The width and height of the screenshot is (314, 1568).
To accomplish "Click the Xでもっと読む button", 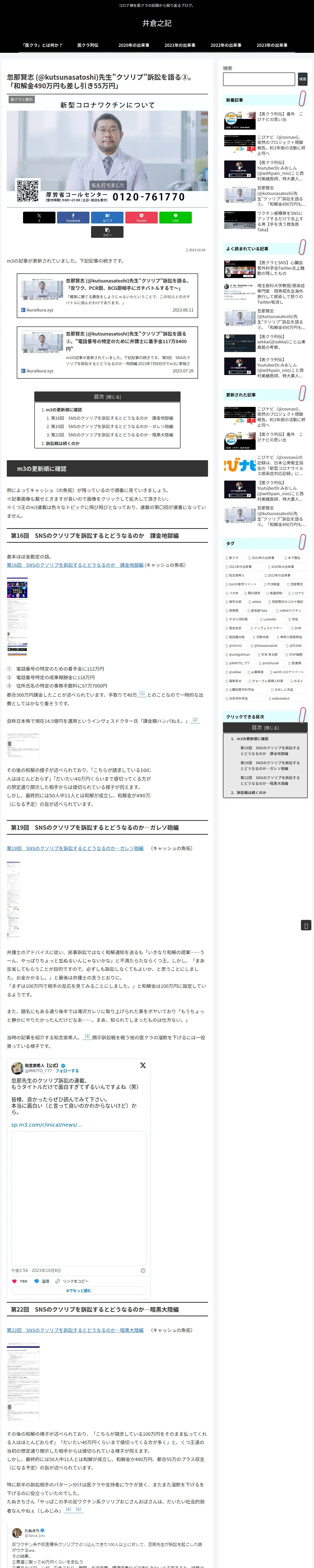I will click(x=79, y=1290).
